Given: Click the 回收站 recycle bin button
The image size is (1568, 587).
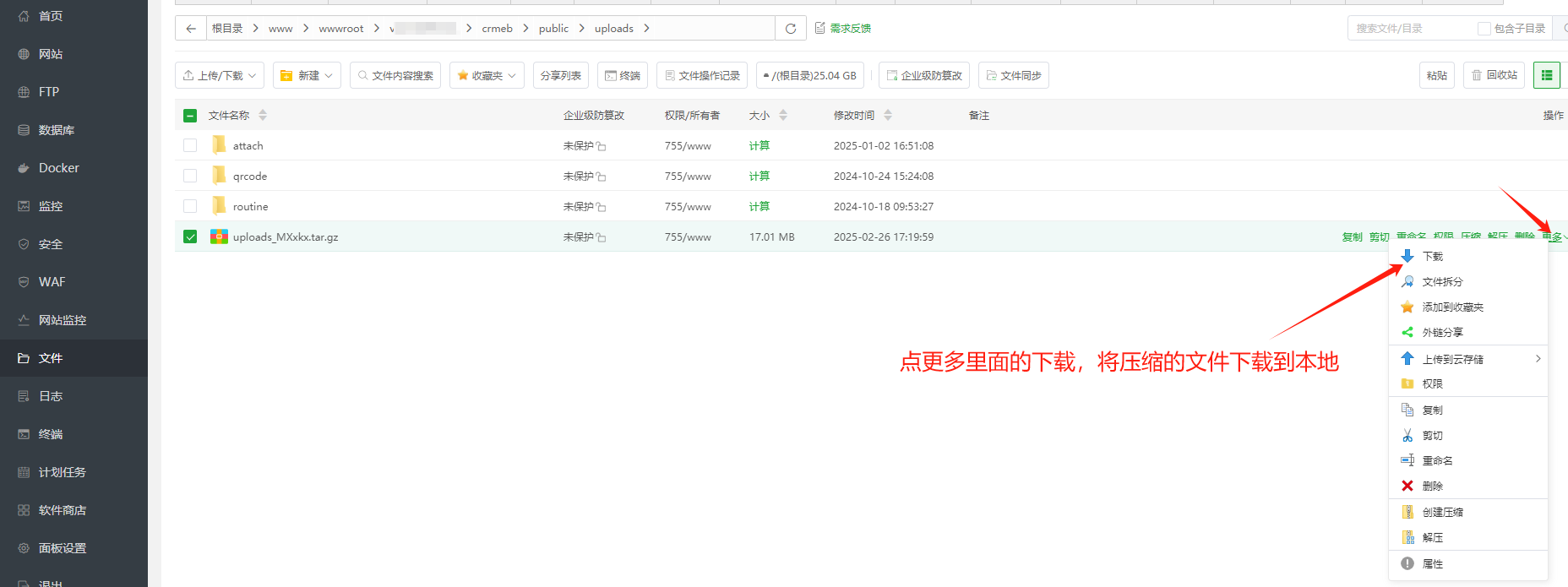Looking at the screenshot, I should (1494, 75).
